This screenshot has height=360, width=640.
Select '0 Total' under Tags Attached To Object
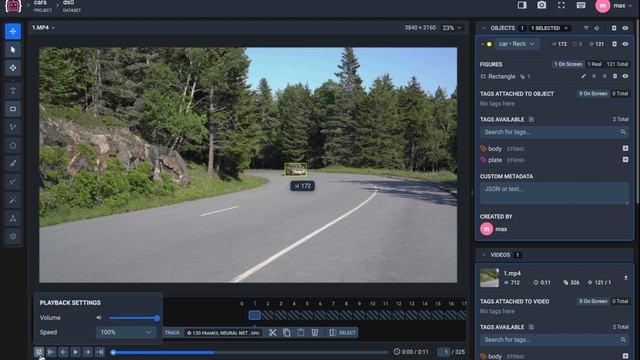click(x=620, y=94)
